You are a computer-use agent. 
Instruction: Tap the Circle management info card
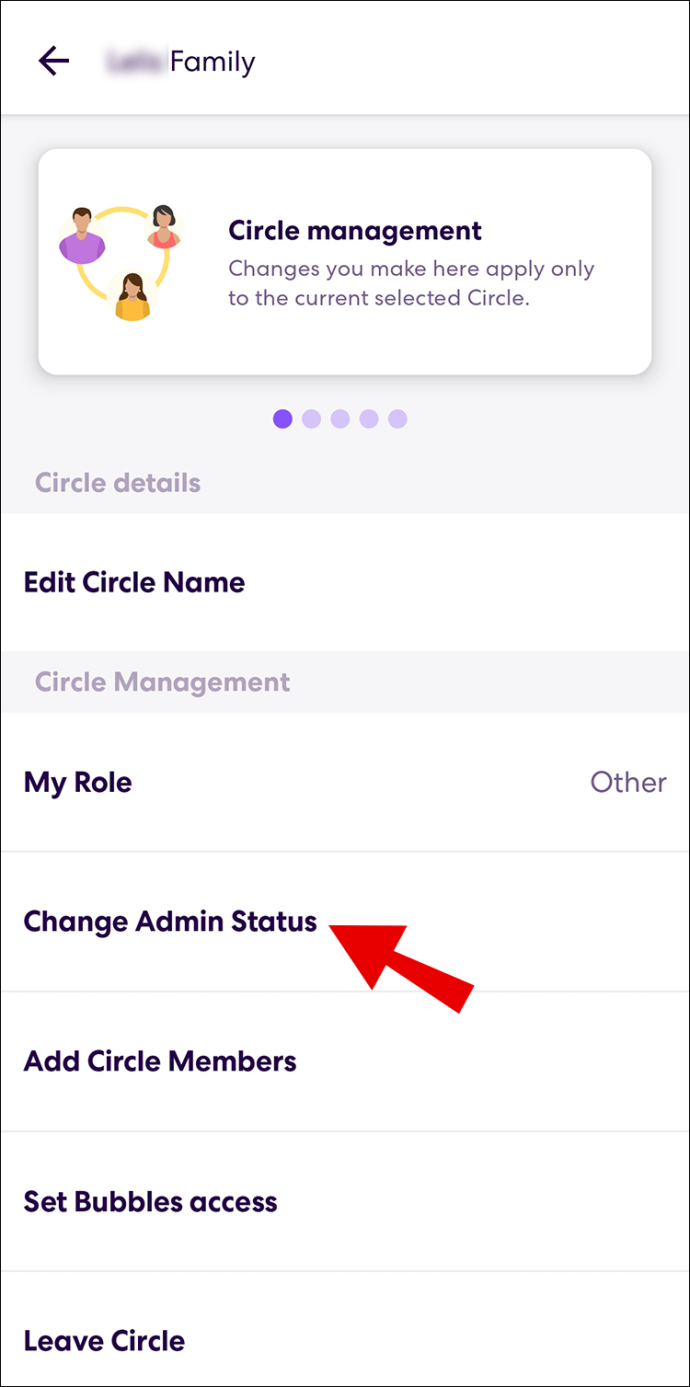pyautogui.click(x=345, y=262)
